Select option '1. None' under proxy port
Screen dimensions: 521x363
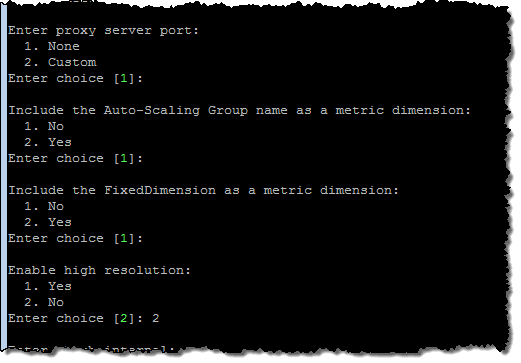[52, 46]
